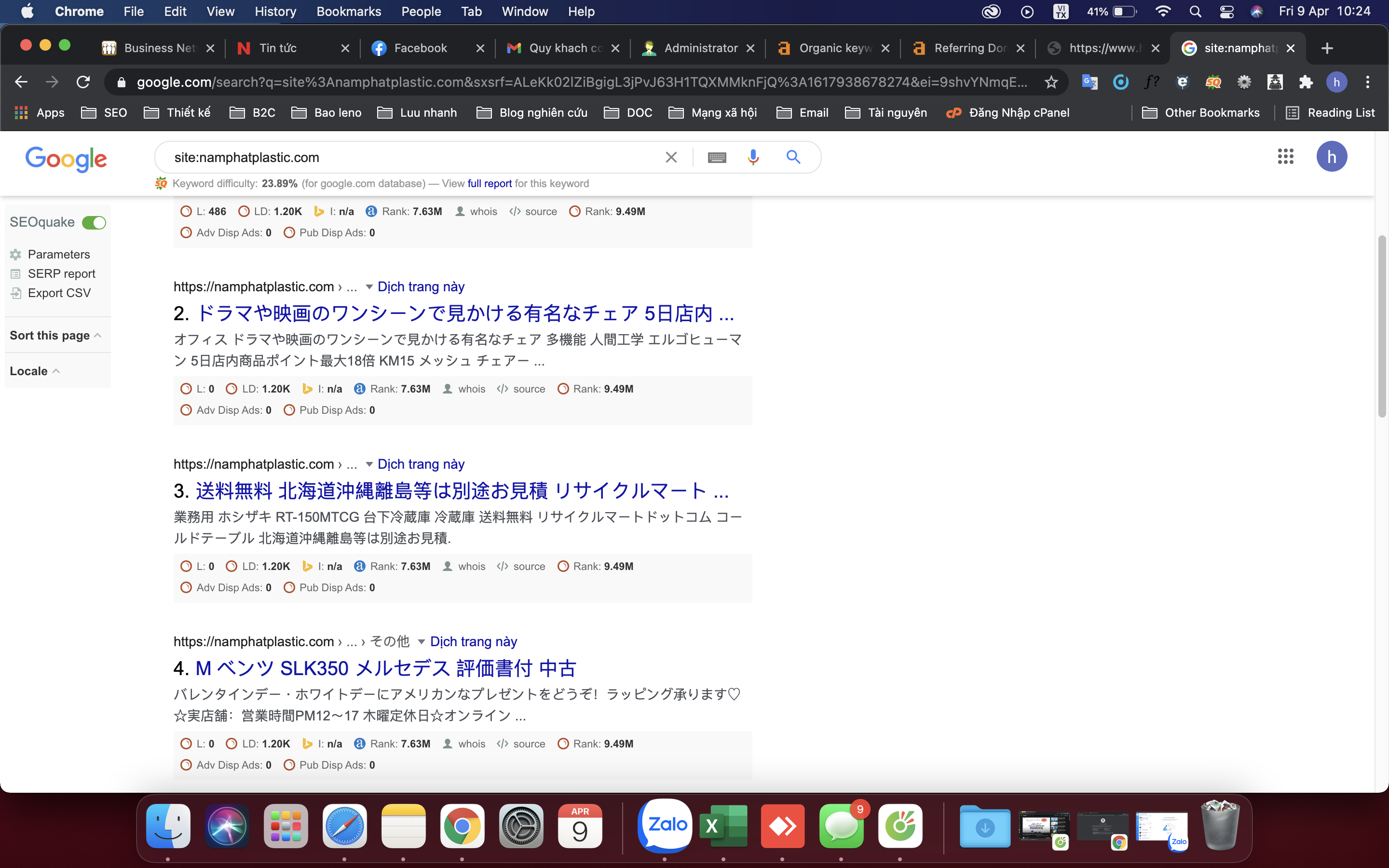Start voice search with the microphone
This screenshot has width=1389, height=868.
coord(753,157)
